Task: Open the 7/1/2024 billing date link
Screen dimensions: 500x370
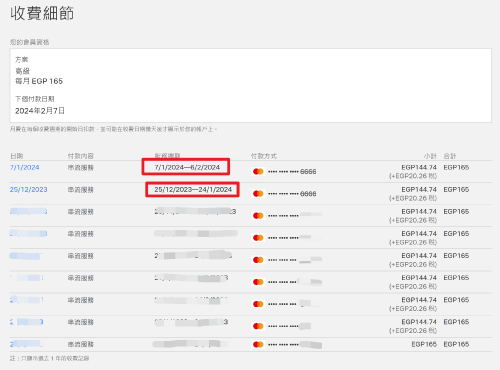Action: coord(25,167)
